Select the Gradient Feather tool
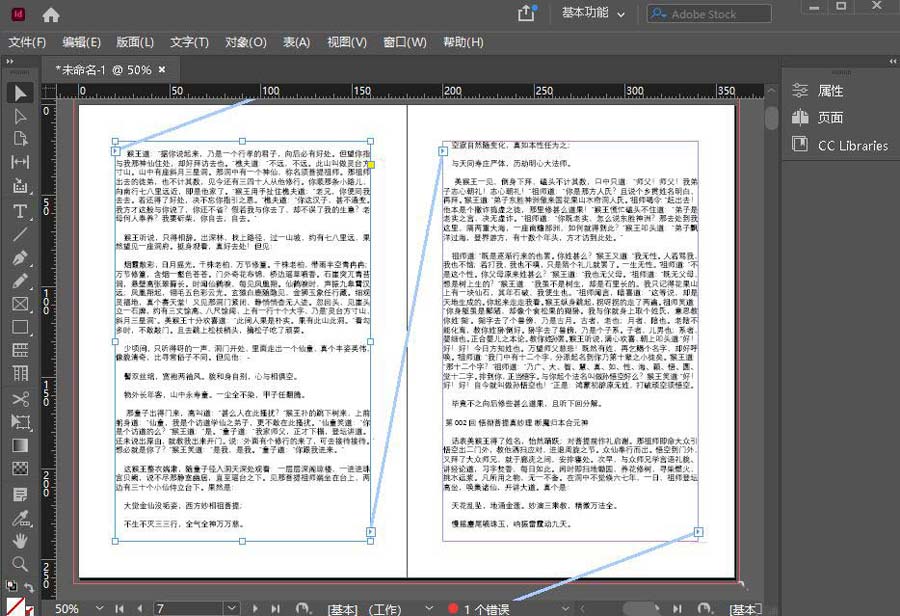 coord(20,468)
